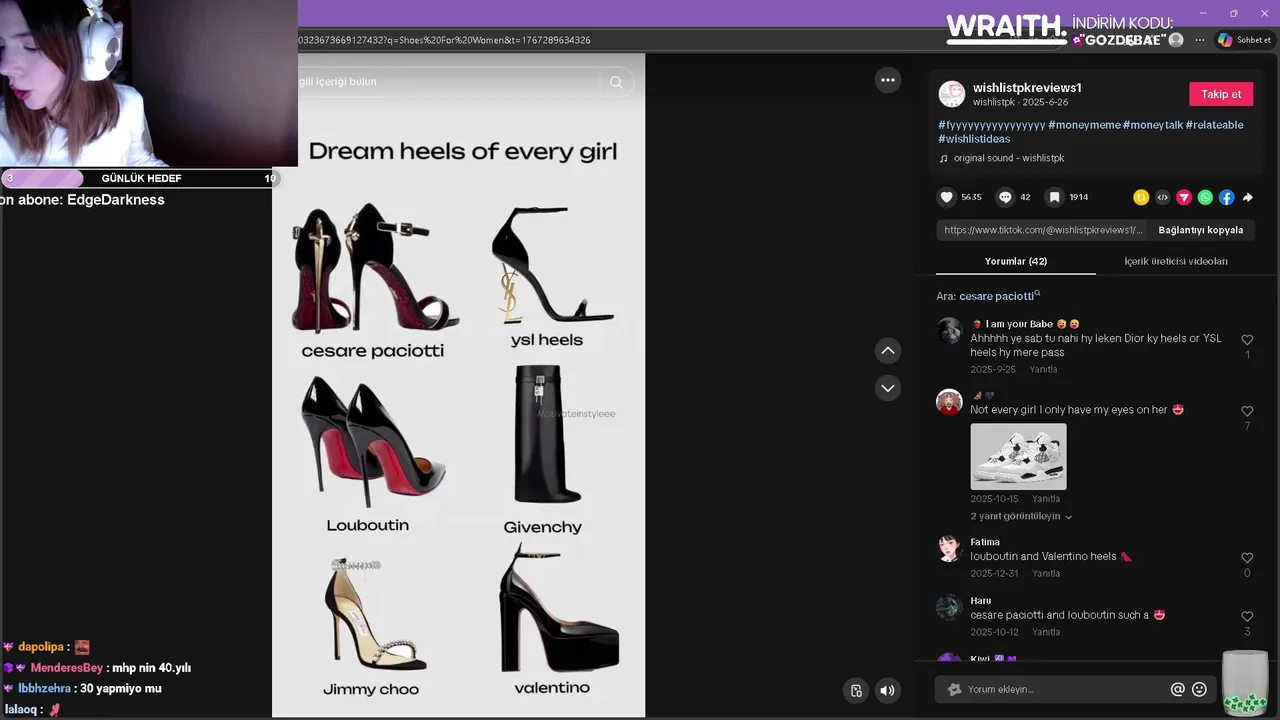This screenshot has height=720, width=1280.
Task: Click the search magnifier icon
Action: click(x=616, y=82)
